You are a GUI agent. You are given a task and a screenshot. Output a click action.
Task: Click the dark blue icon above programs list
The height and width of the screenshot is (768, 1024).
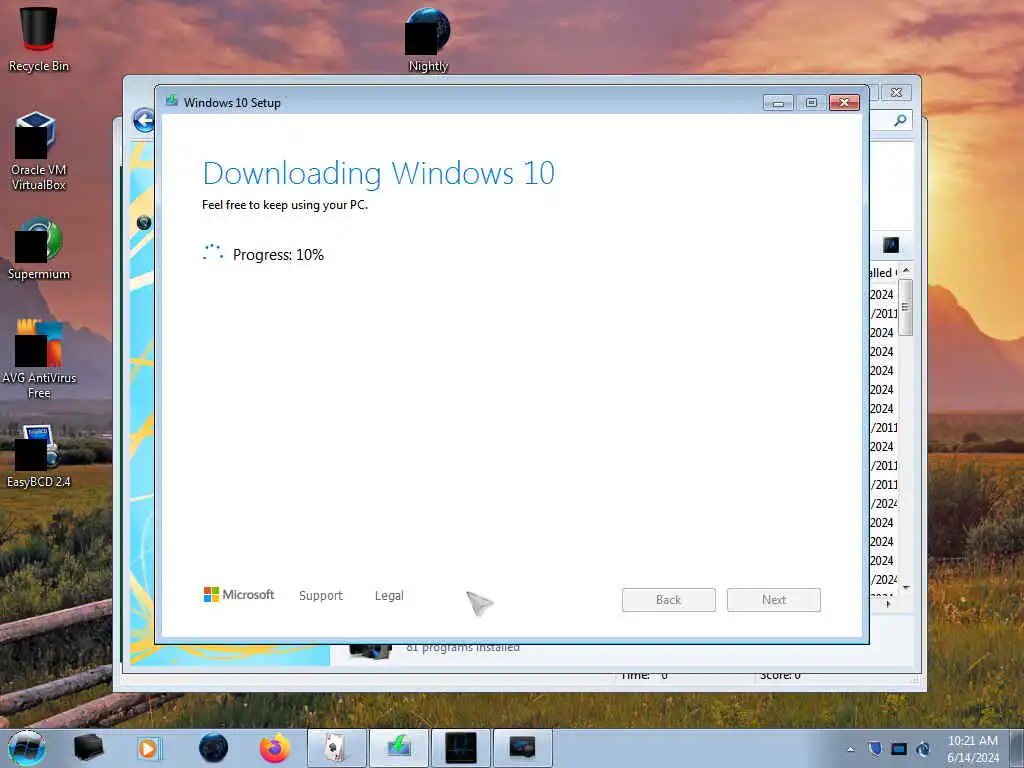tap(891, 245)
